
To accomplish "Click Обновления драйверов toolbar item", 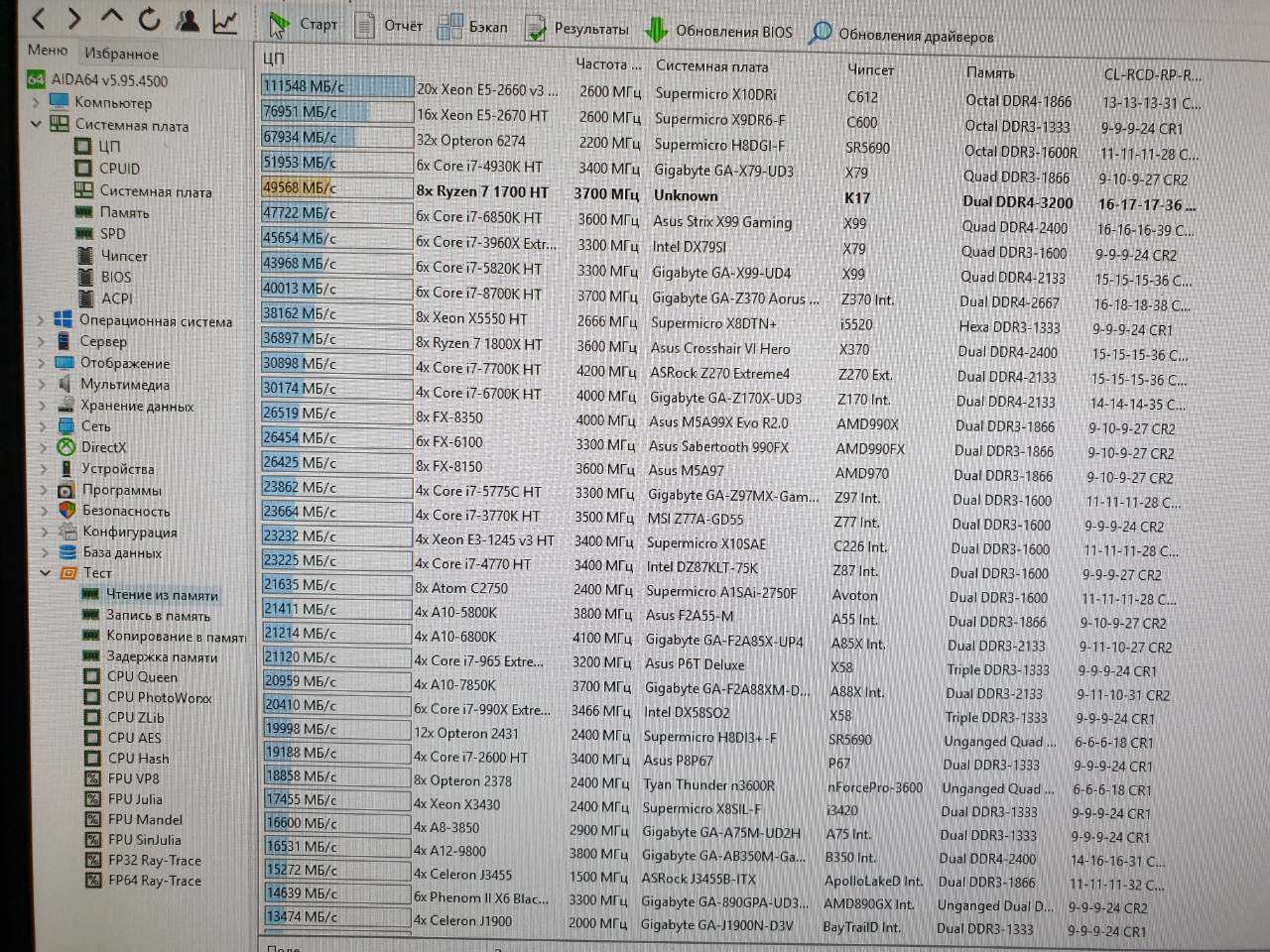I will coord(902,34).
